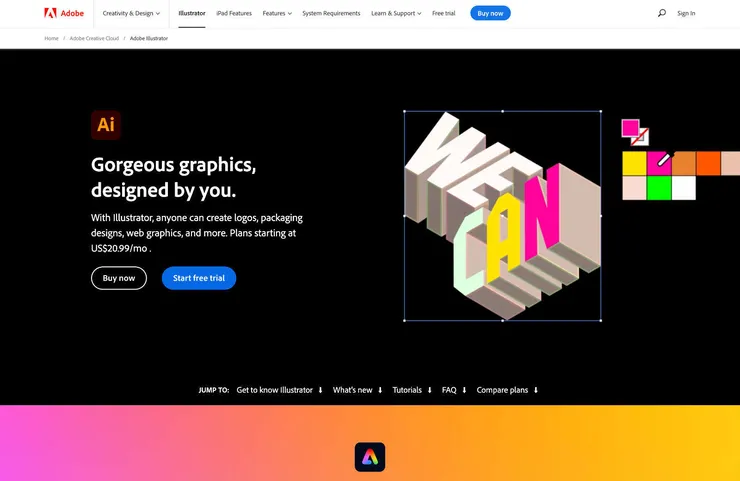Click the WE CAN 3D artwork
740x481 pixels.
click(x=503, y=216)
